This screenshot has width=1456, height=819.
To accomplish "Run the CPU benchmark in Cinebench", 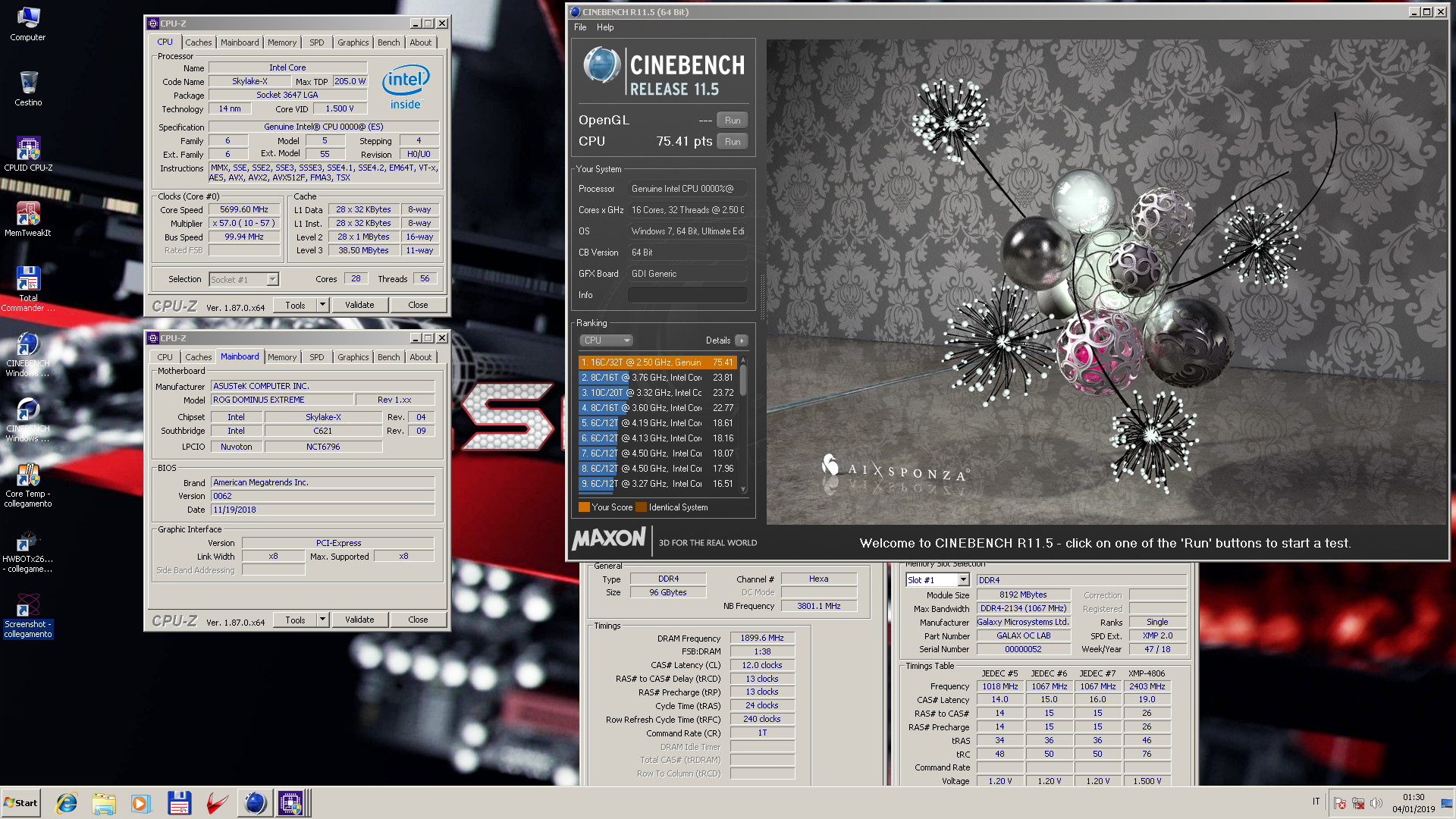I will click(733, 142).
